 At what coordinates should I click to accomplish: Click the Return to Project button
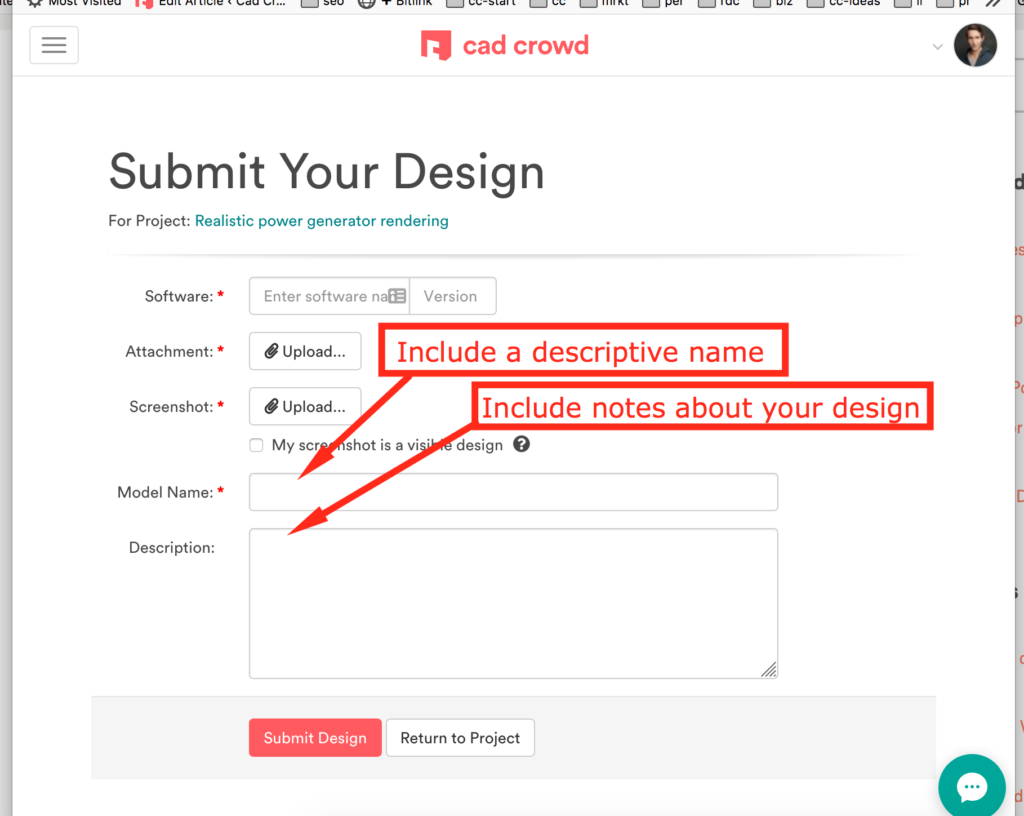click(460, 737)
